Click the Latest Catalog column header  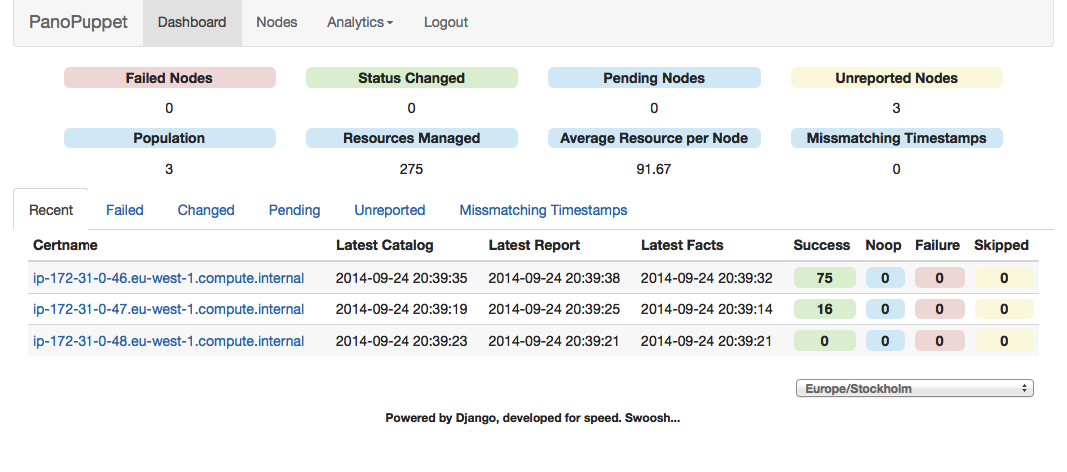point(384,245)
